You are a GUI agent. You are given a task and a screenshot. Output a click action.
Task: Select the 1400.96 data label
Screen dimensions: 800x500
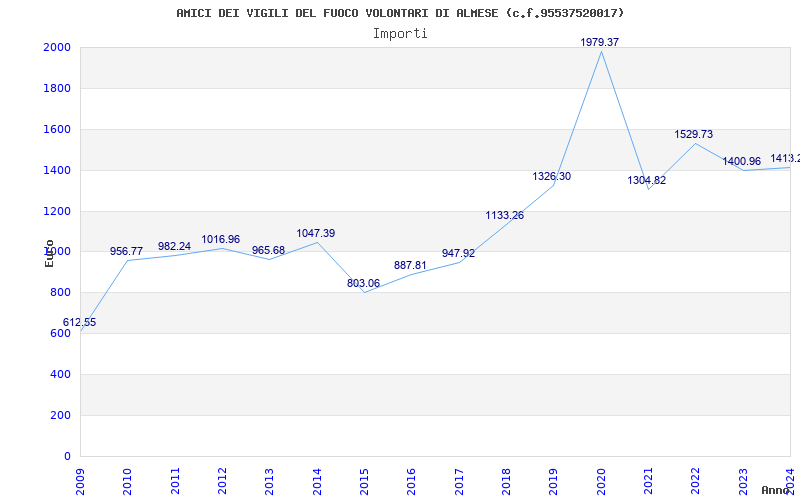coord(741,161)
